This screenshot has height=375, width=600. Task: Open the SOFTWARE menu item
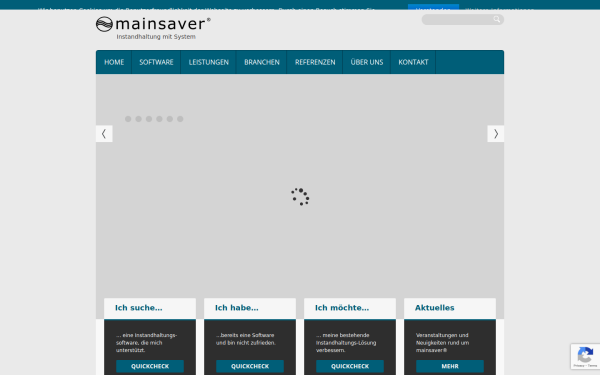click(156, 62)
